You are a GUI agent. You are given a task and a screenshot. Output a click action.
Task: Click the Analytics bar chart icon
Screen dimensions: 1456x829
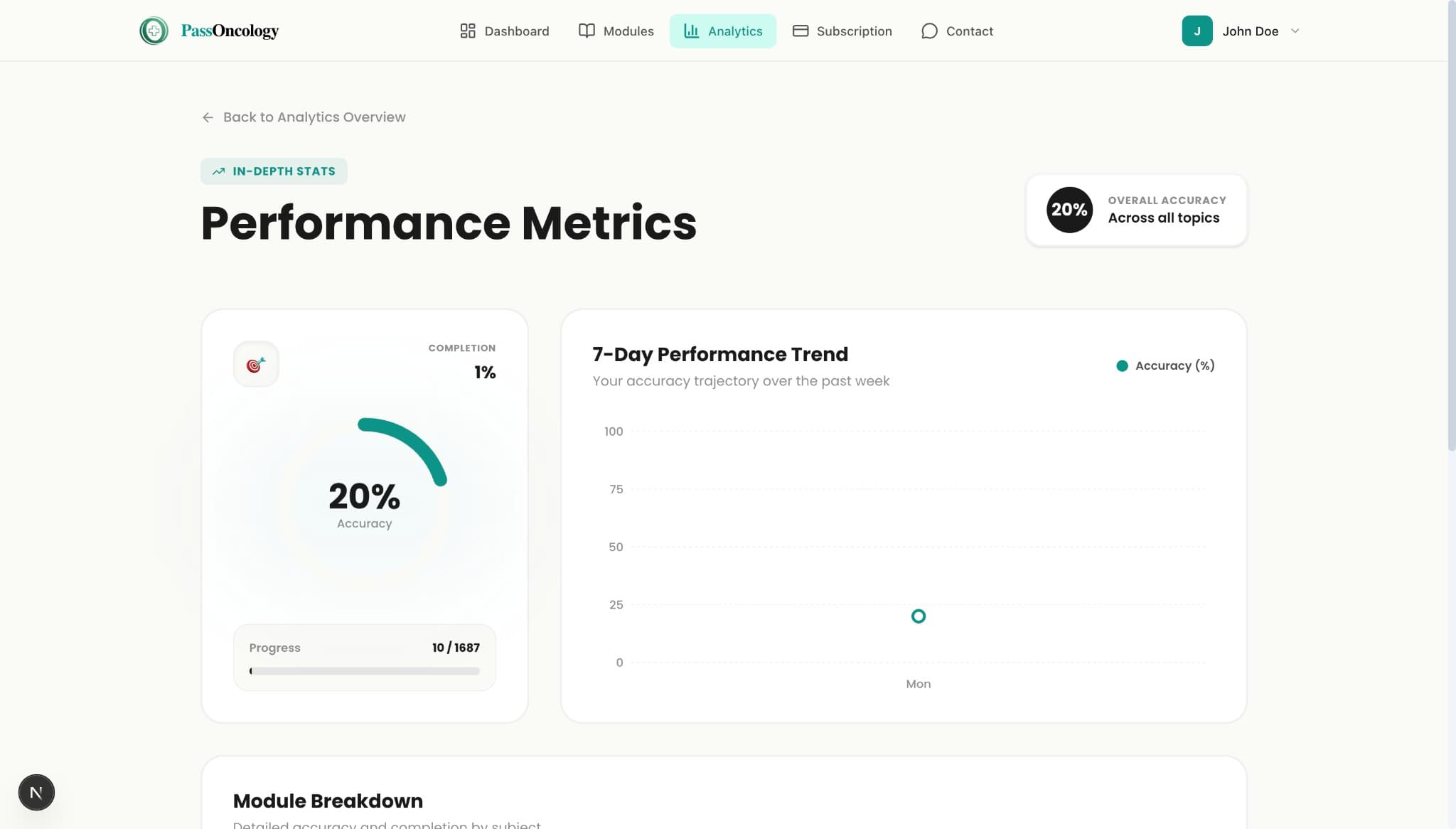click(x=692, y=31)
